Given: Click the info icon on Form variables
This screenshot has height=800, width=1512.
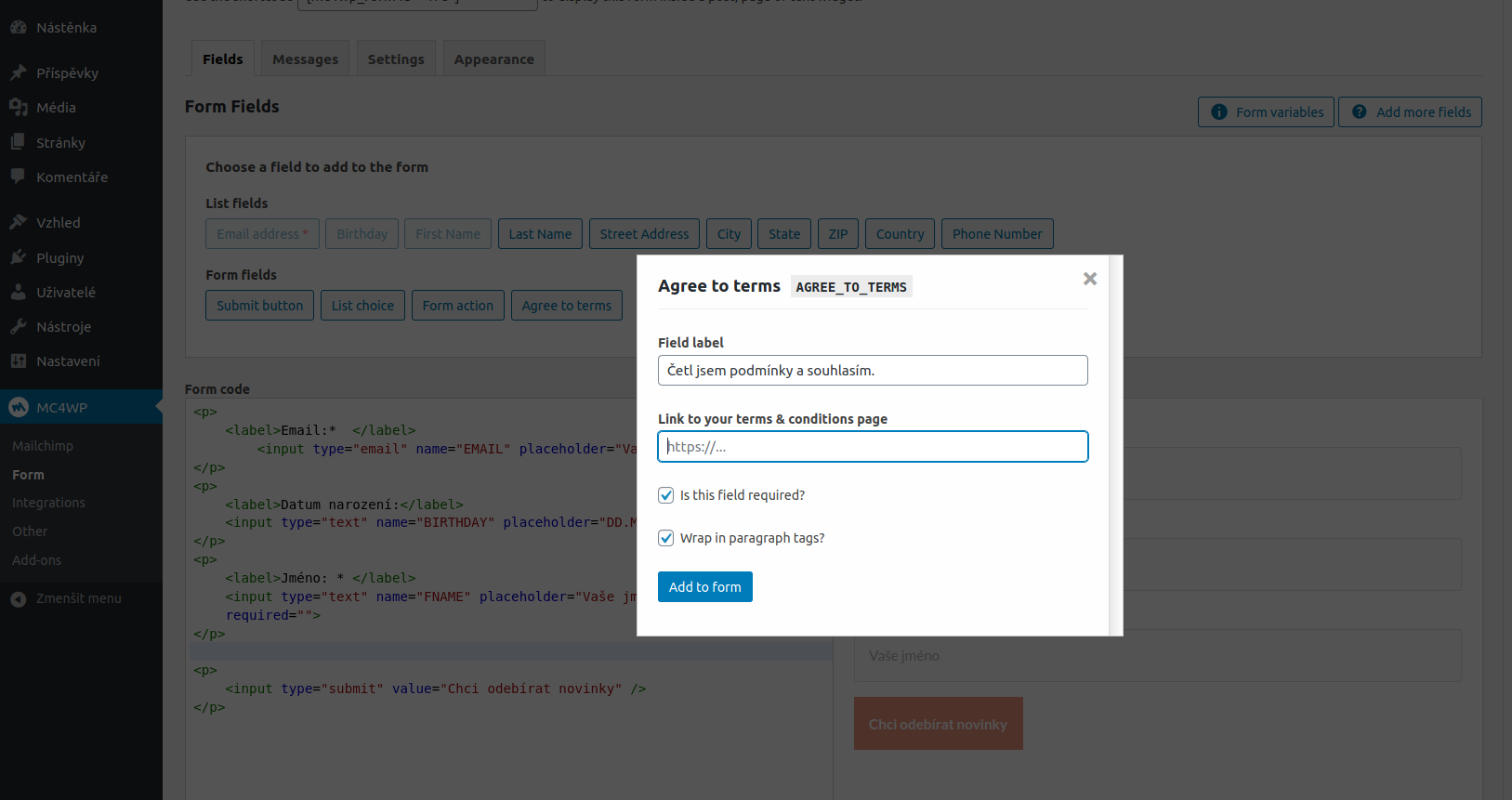Looking at the screenshot, I should pyautogui.click(x=1219, y=111).
